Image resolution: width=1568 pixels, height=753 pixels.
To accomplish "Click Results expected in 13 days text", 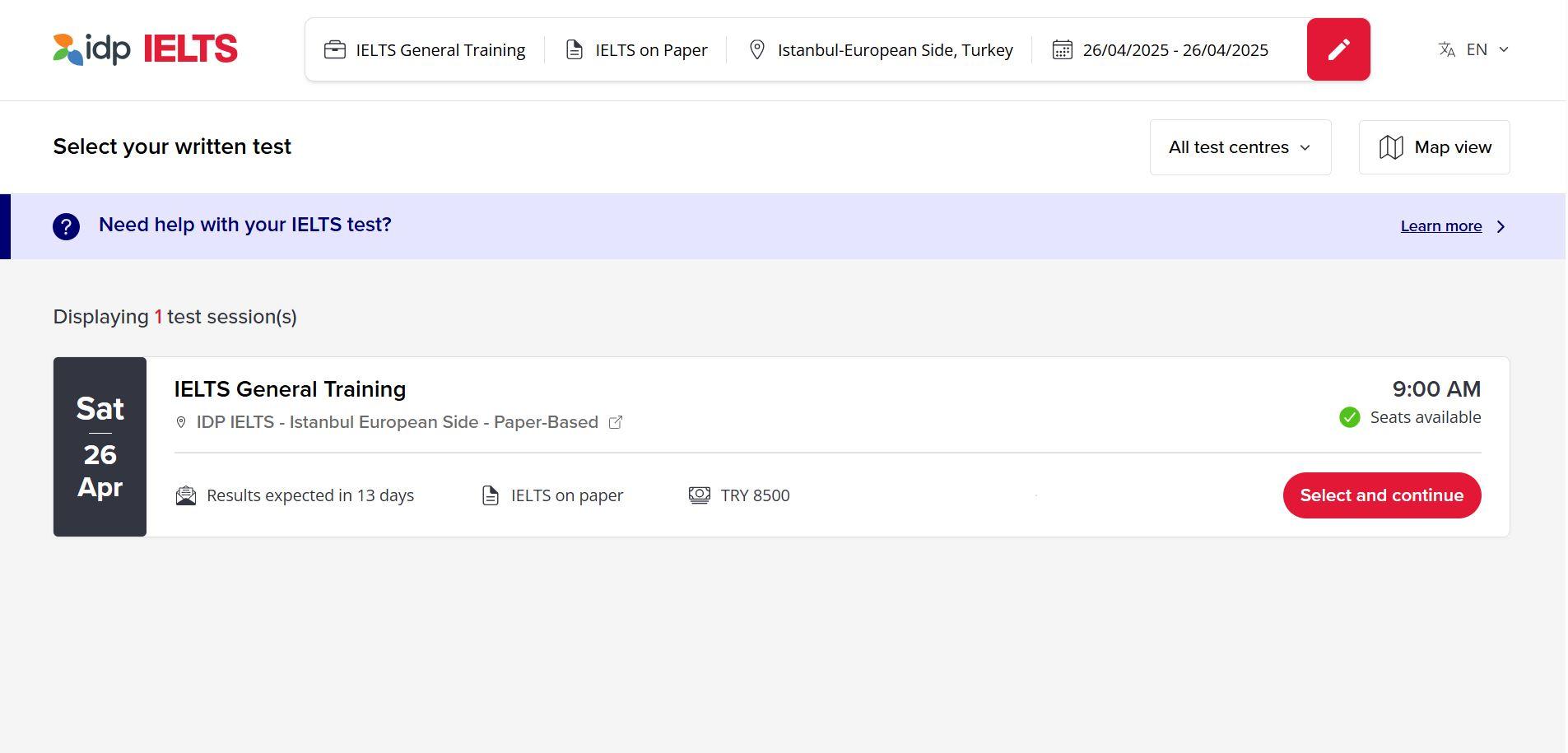I will [310, 495].
